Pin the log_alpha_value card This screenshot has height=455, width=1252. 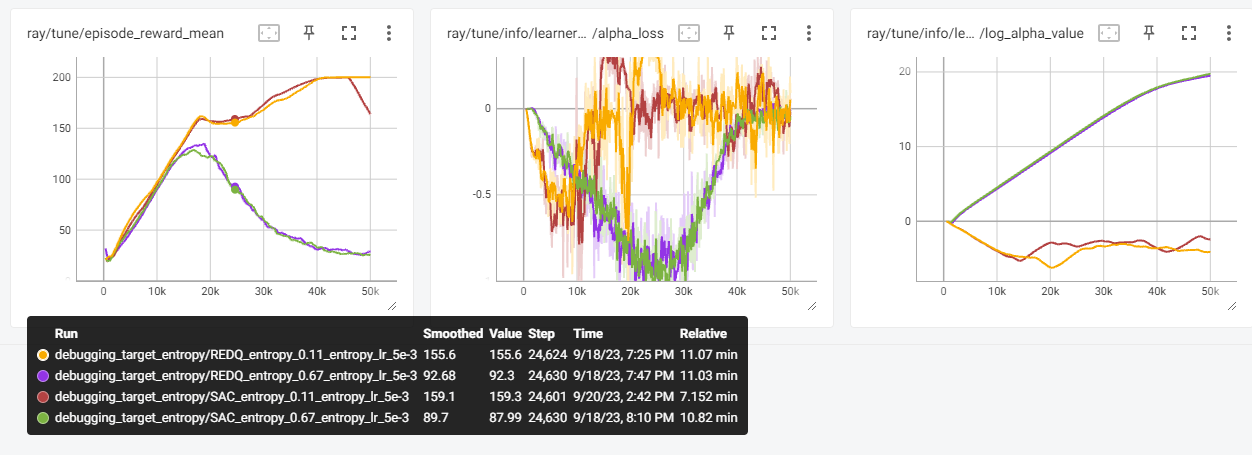(1149, 33)
